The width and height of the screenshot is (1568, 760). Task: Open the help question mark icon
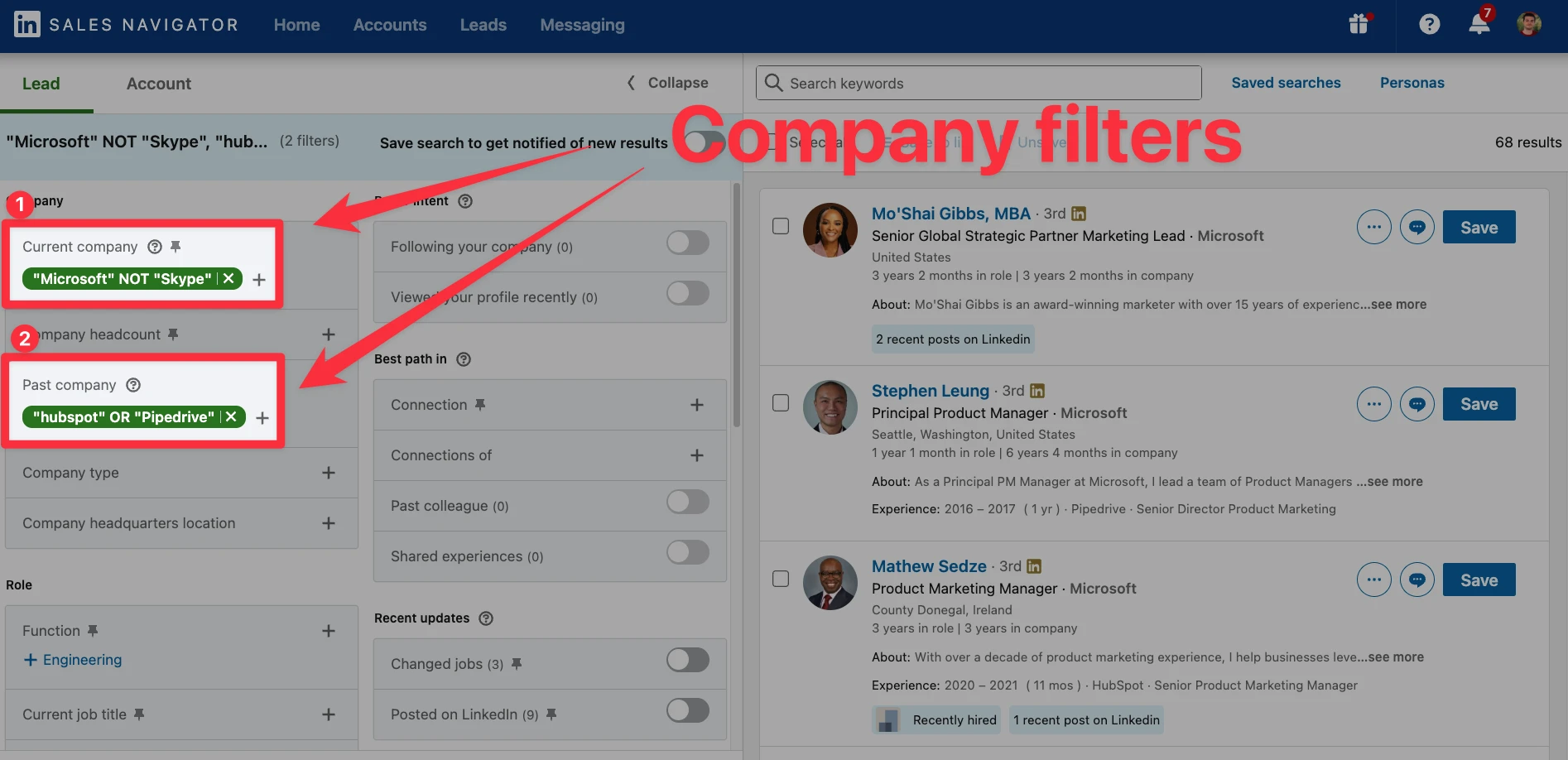[x=1429, y=24]
